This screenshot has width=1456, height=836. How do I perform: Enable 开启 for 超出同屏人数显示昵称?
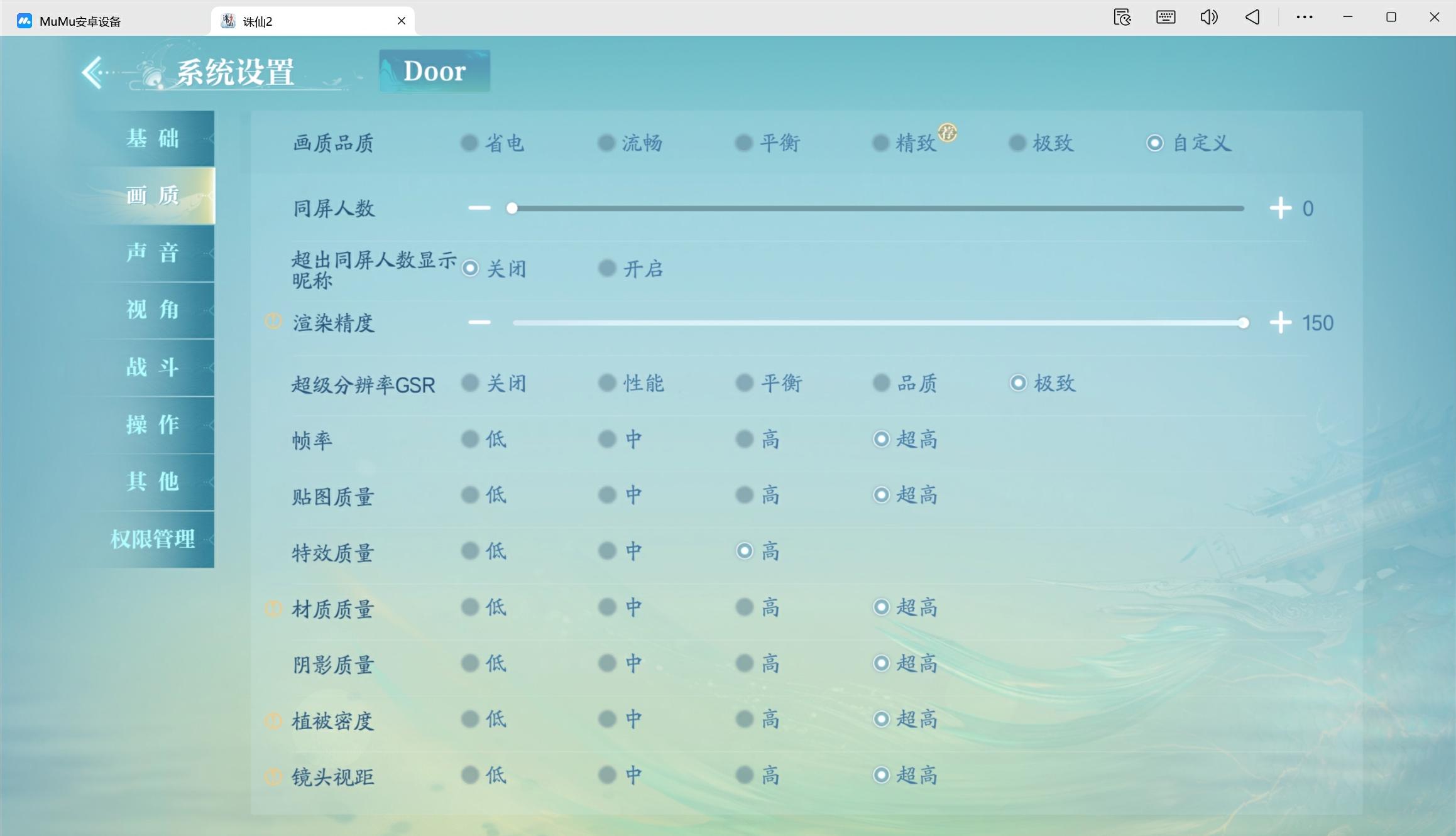tap(607, 269)
